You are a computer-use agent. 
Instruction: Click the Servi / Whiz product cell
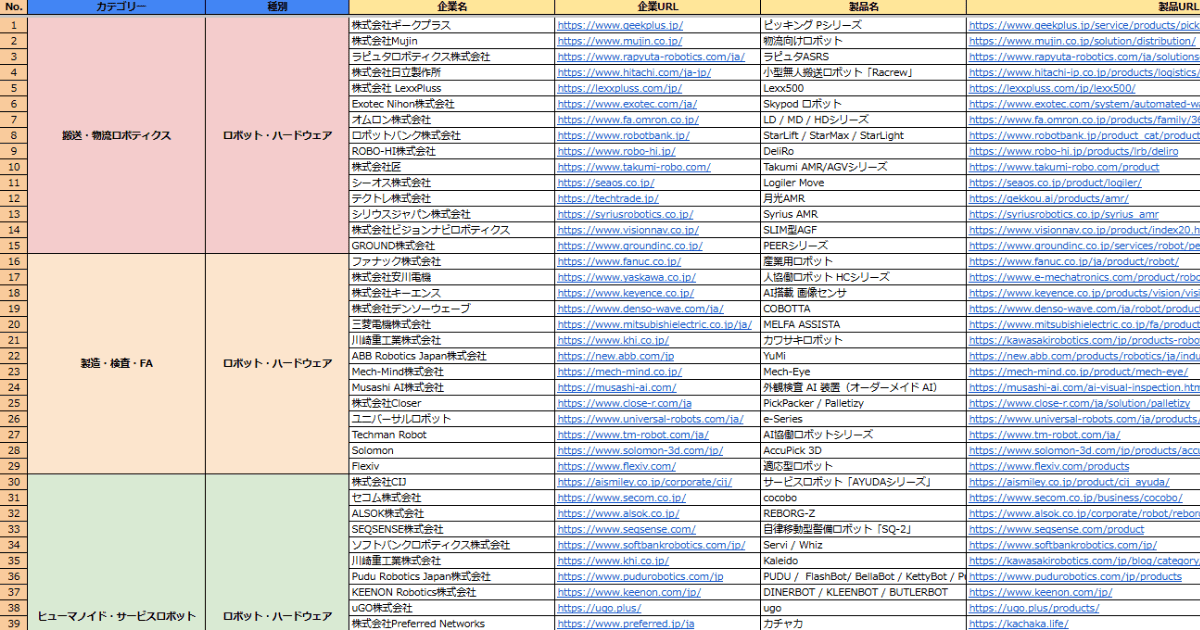[863, 545]
